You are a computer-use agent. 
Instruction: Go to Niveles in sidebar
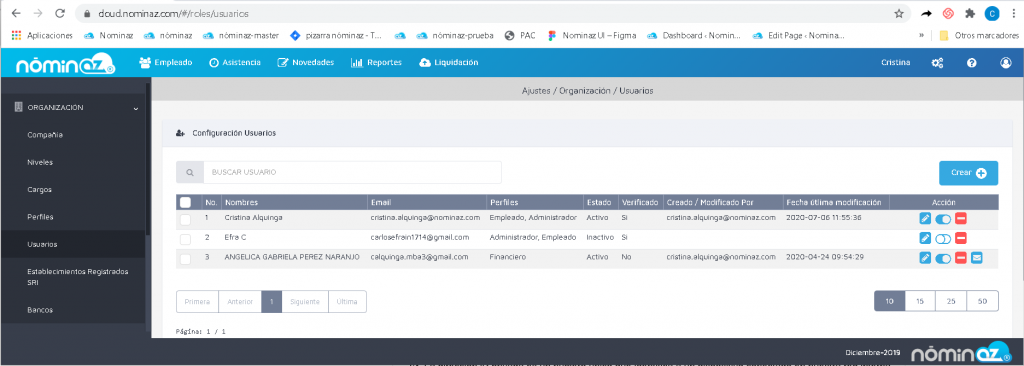click(40, 162)
